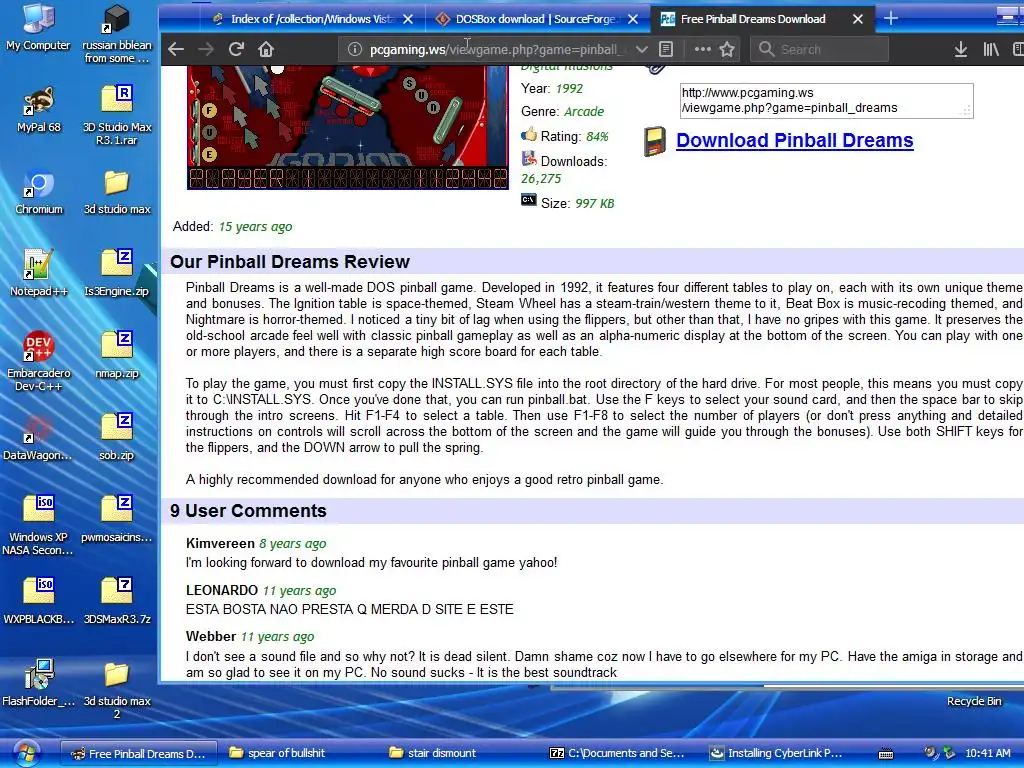Open the library icon in browser toolbar

tap(991, 50)
